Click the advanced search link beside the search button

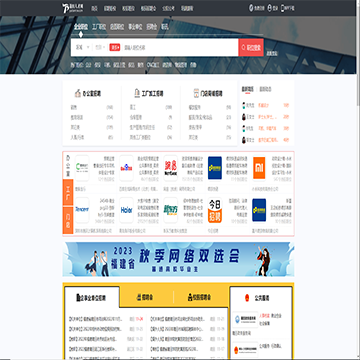(272, 53)
